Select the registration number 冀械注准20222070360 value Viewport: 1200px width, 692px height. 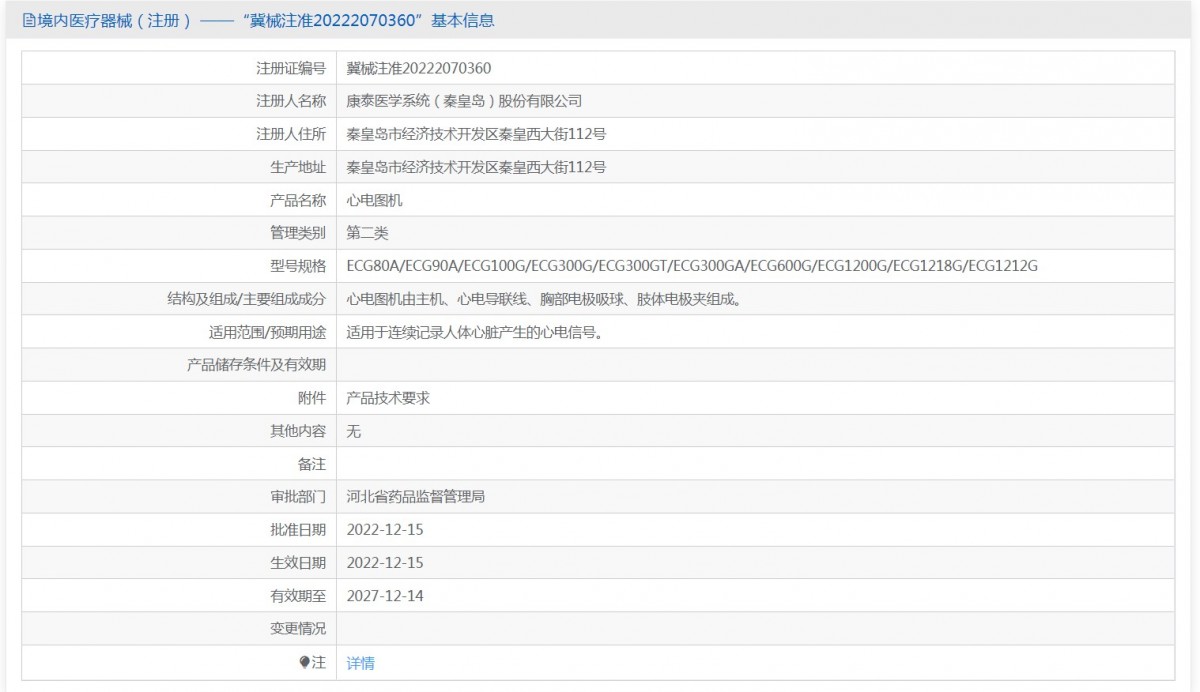pos(419,68)
